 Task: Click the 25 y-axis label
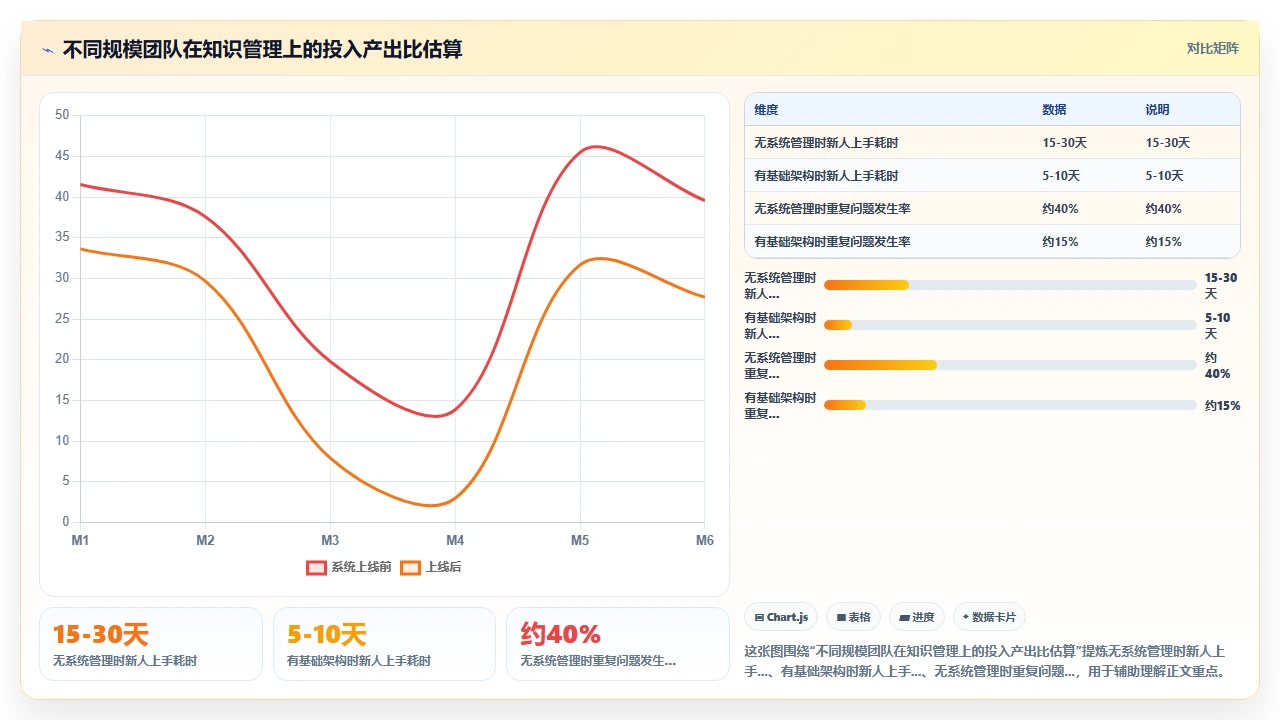62,318
